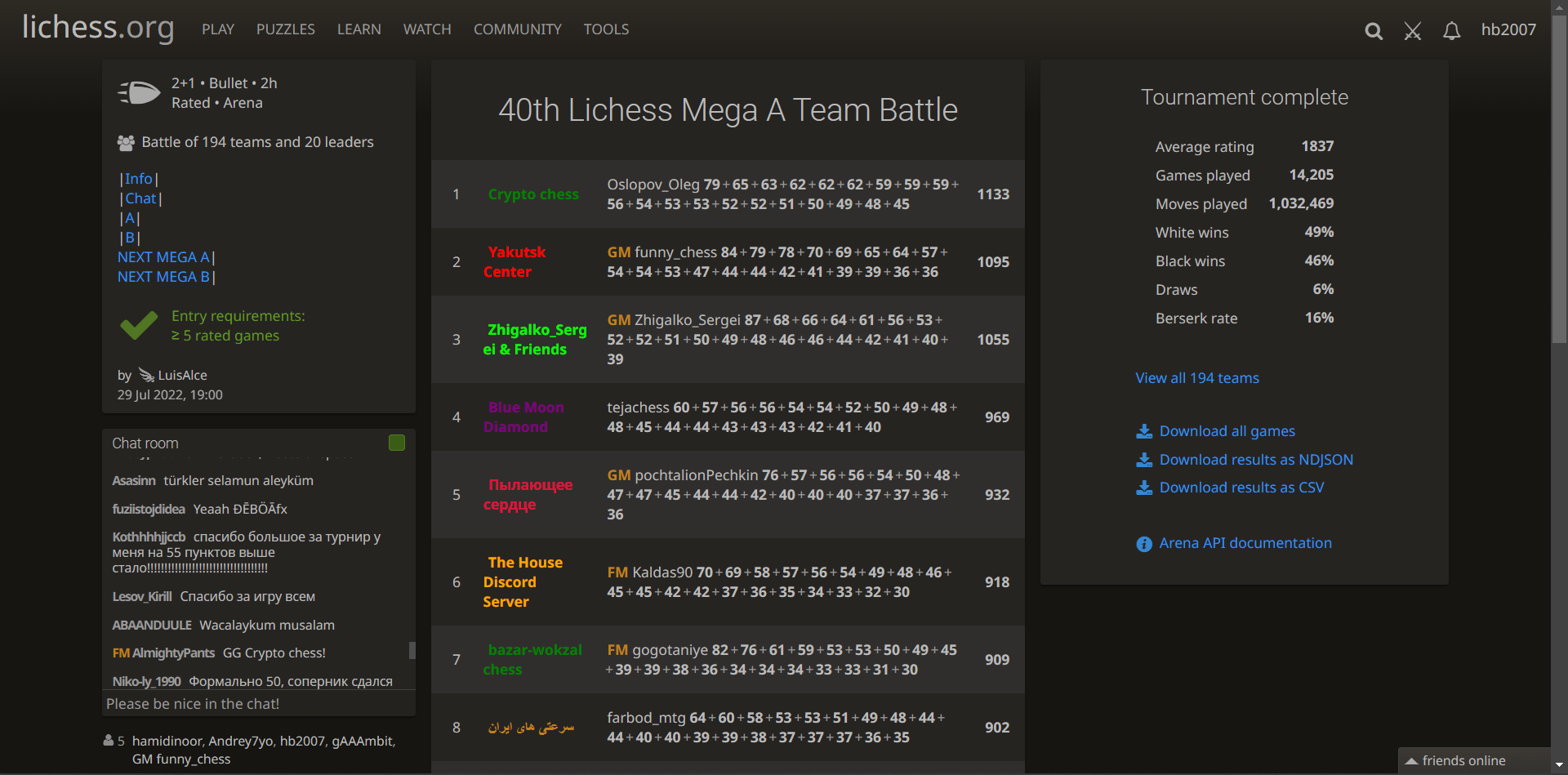1568x775 pixels.
Task: Click the info icon beside Arena API documentation
Action: [1144, 544]
